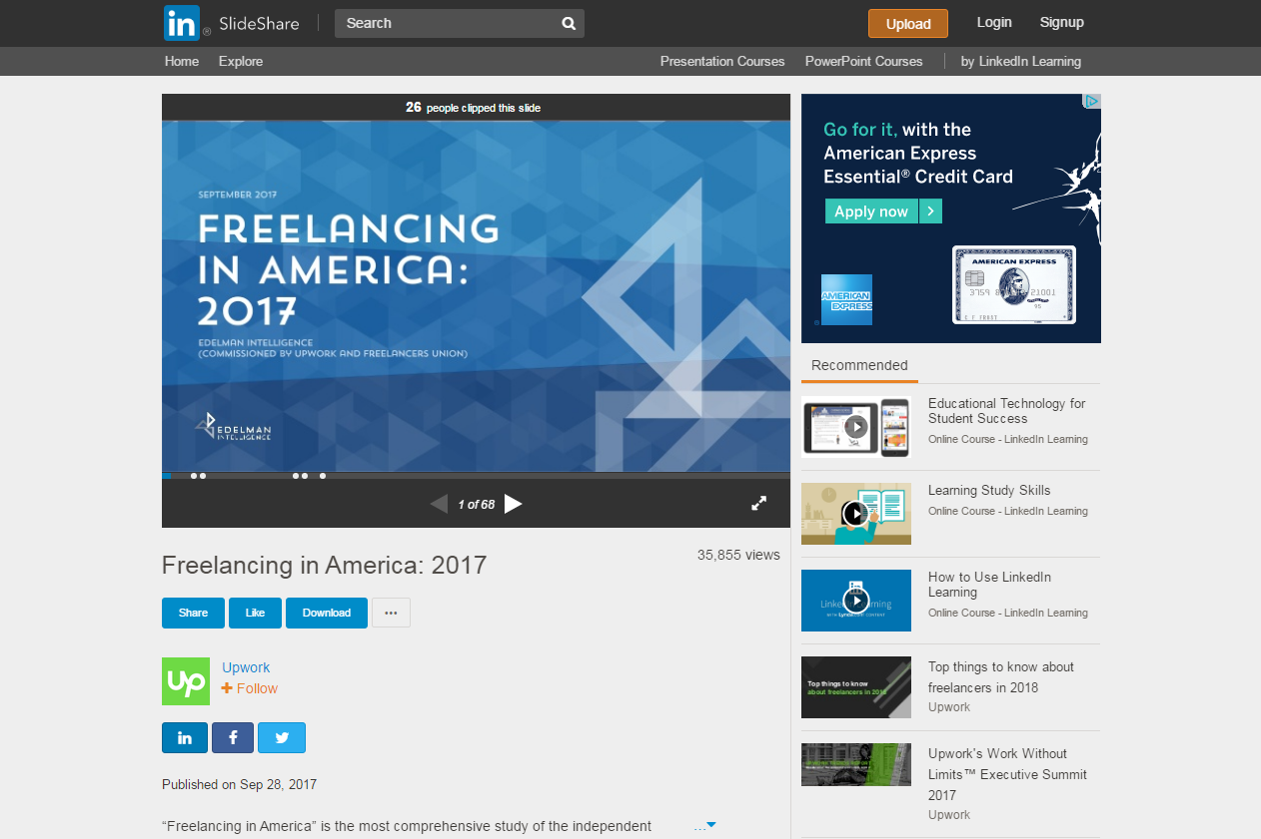Viewport: 1261px width, 839px height.
Task: Share on Facebook icon button
Action: click(233, 738)
